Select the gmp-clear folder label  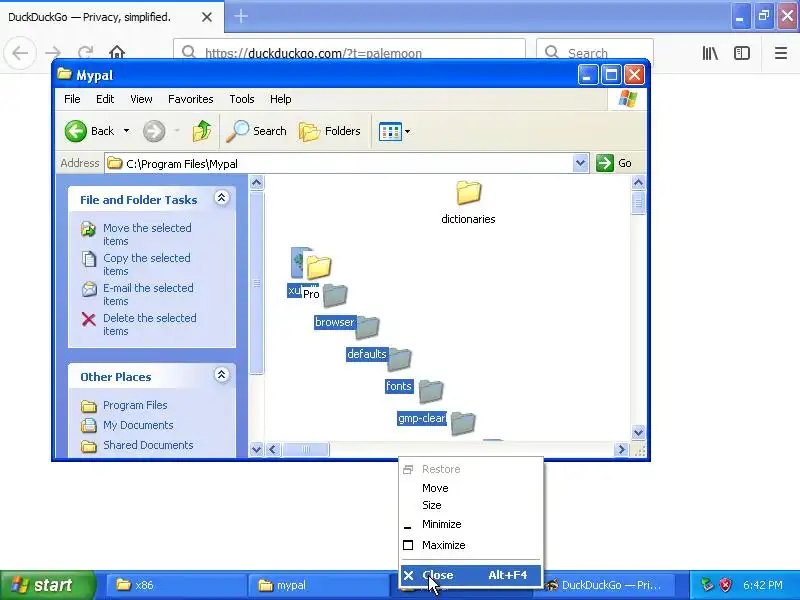pyautogui.click(x=421, y=418)
